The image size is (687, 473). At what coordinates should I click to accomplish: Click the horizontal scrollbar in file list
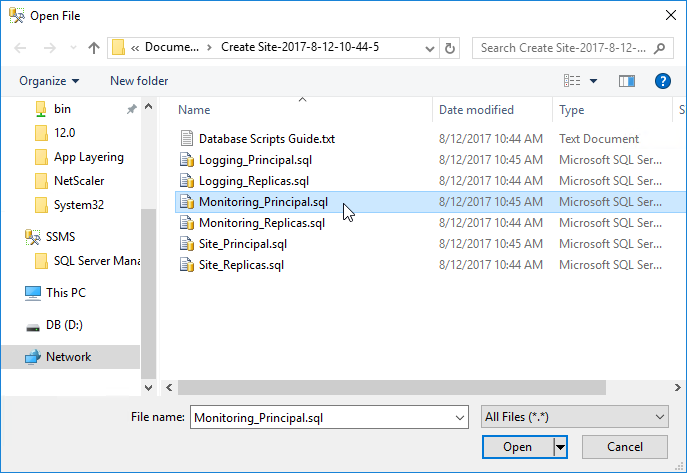point(392,388)
